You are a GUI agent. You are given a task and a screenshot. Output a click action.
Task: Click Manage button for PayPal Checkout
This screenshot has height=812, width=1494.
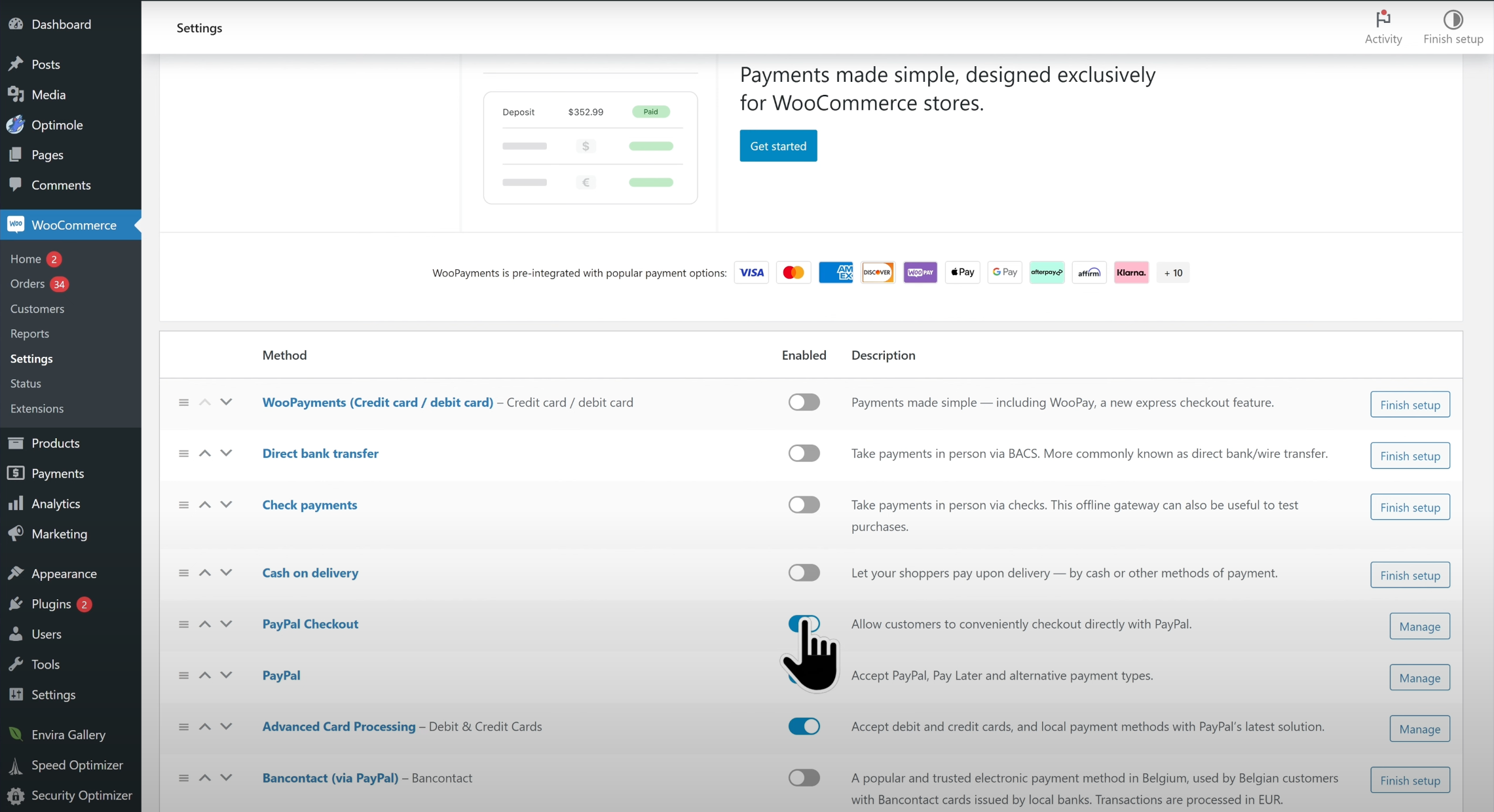tap(1419, 627)
